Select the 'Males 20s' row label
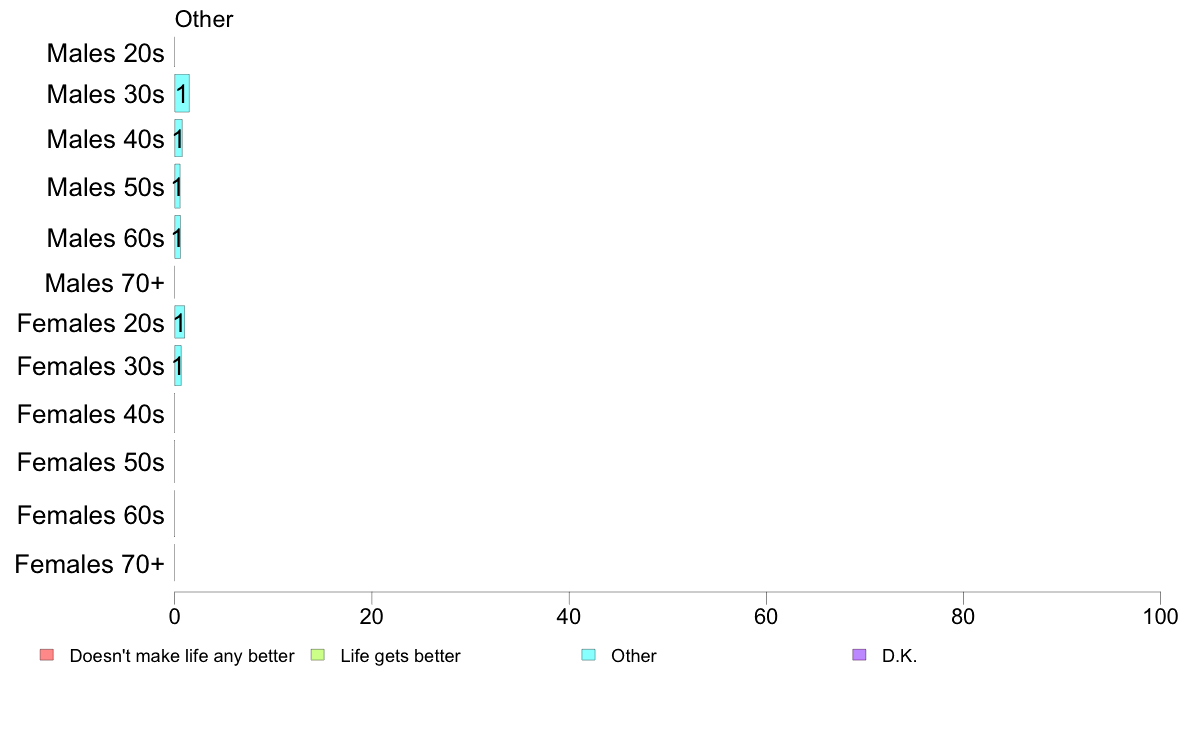The width and height of the screenshot is (1188, 736). [x=105, y=53]
